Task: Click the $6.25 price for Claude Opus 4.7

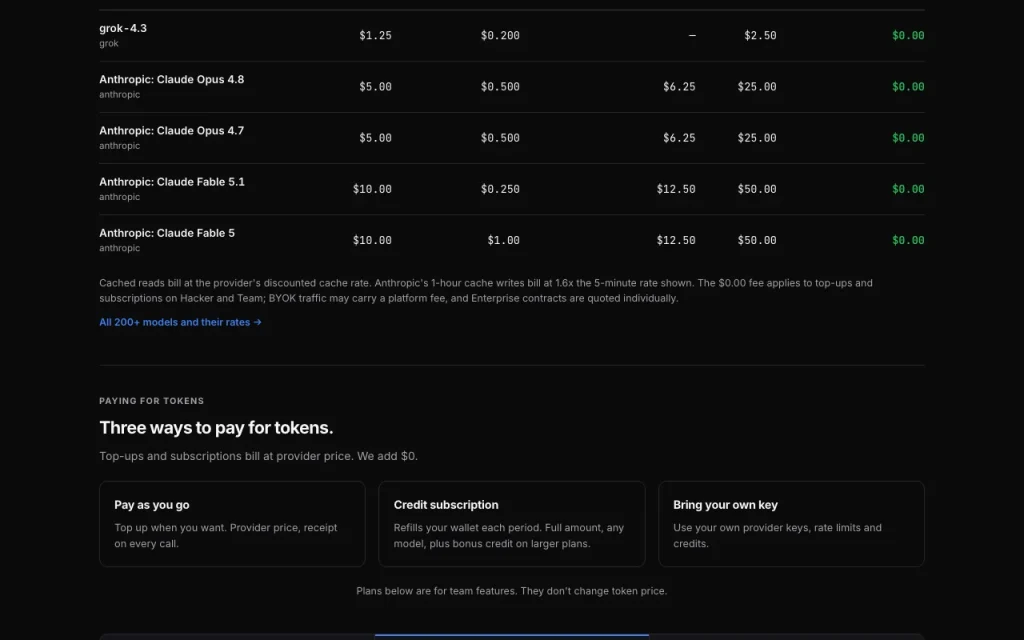Action: [x=679, y=138]
